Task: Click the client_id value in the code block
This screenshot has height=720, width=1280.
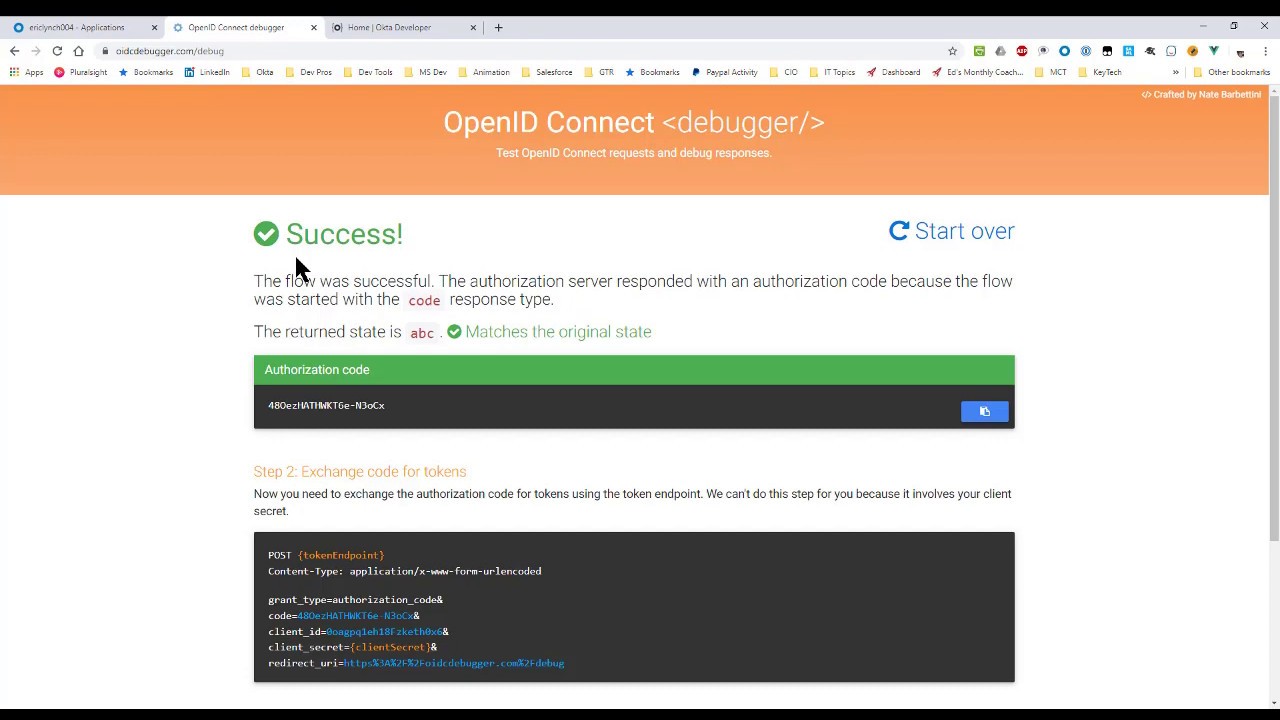Action: point(384,632)
